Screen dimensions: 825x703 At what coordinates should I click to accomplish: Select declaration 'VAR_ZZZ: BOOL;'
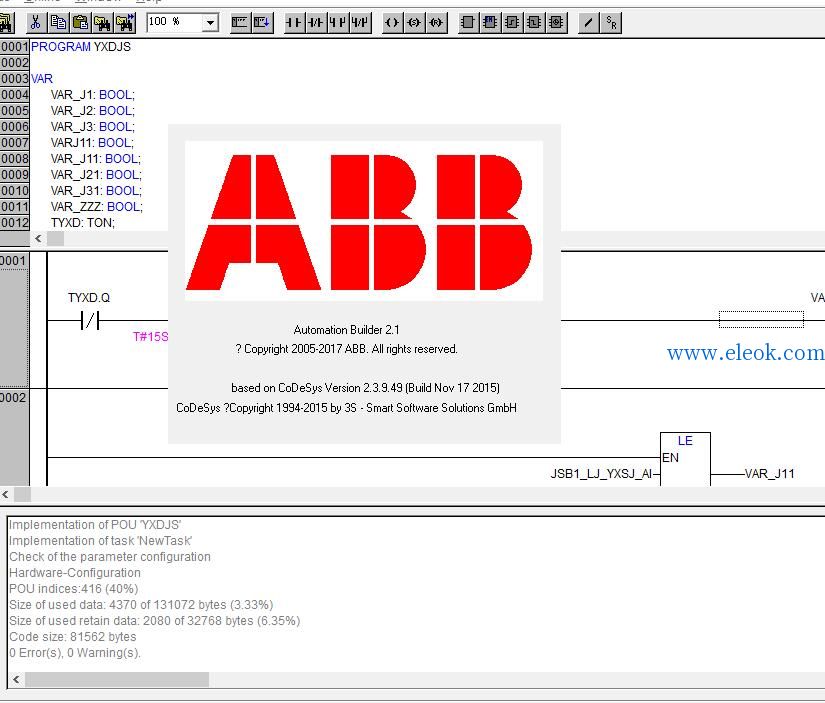pyautogui.click(x=97, y=207)
